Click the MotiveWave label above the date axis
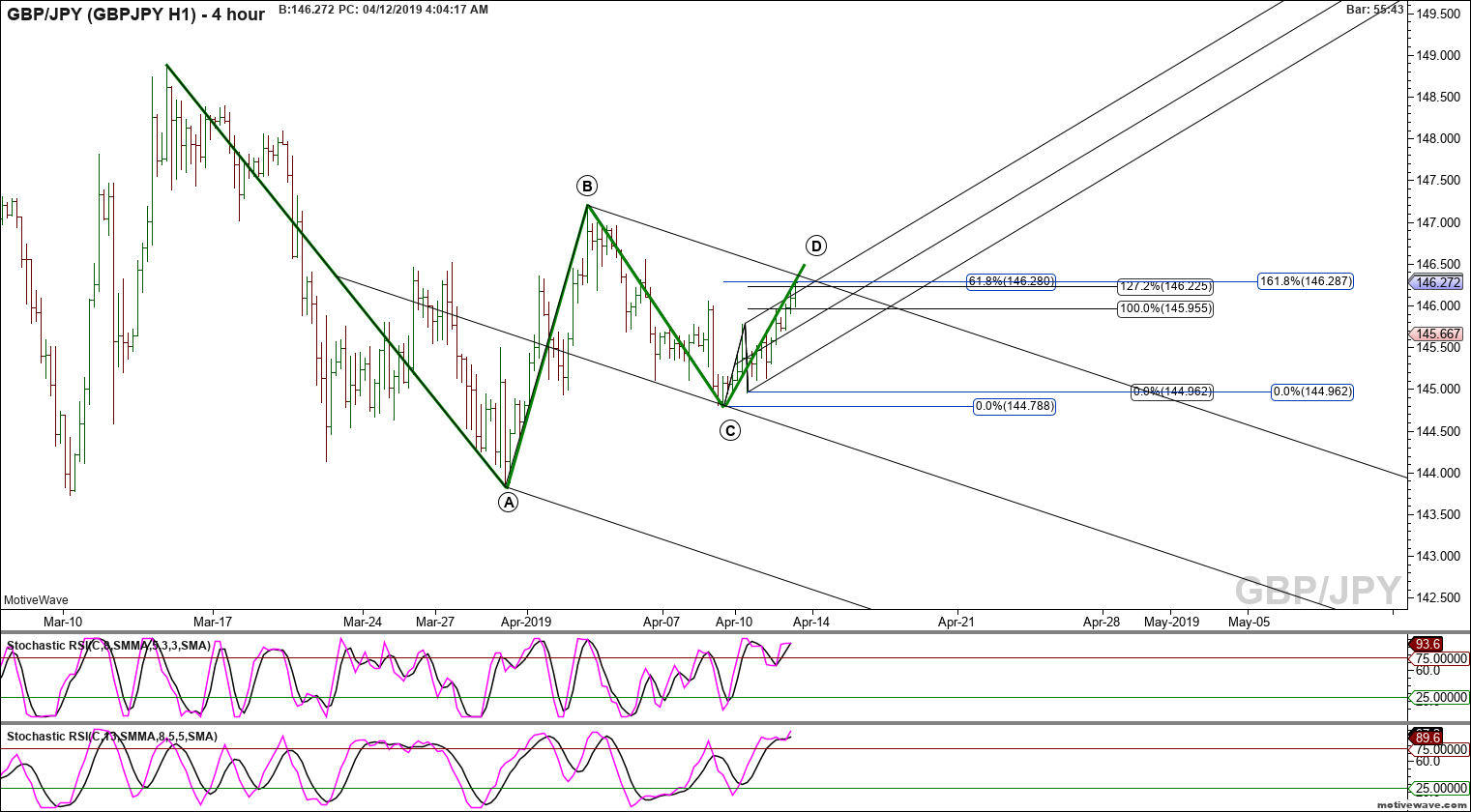1471x812 pixels. click(x=36, y=600)
